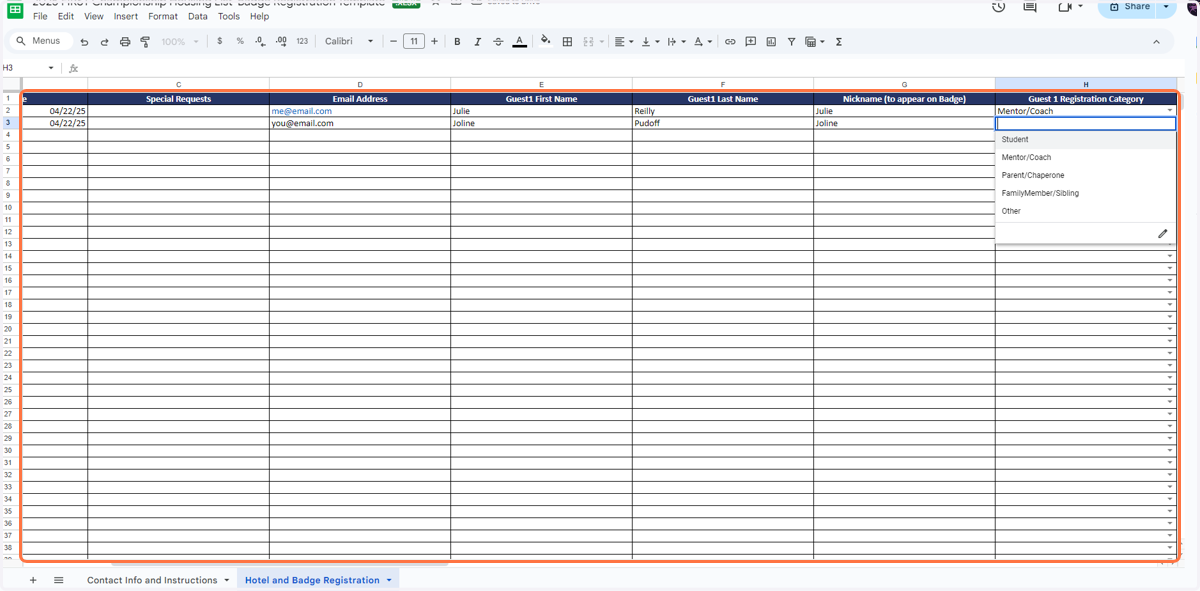1200x591 pixels.
Task: Click the Functions sigma icon
Action: click(838, 42)
